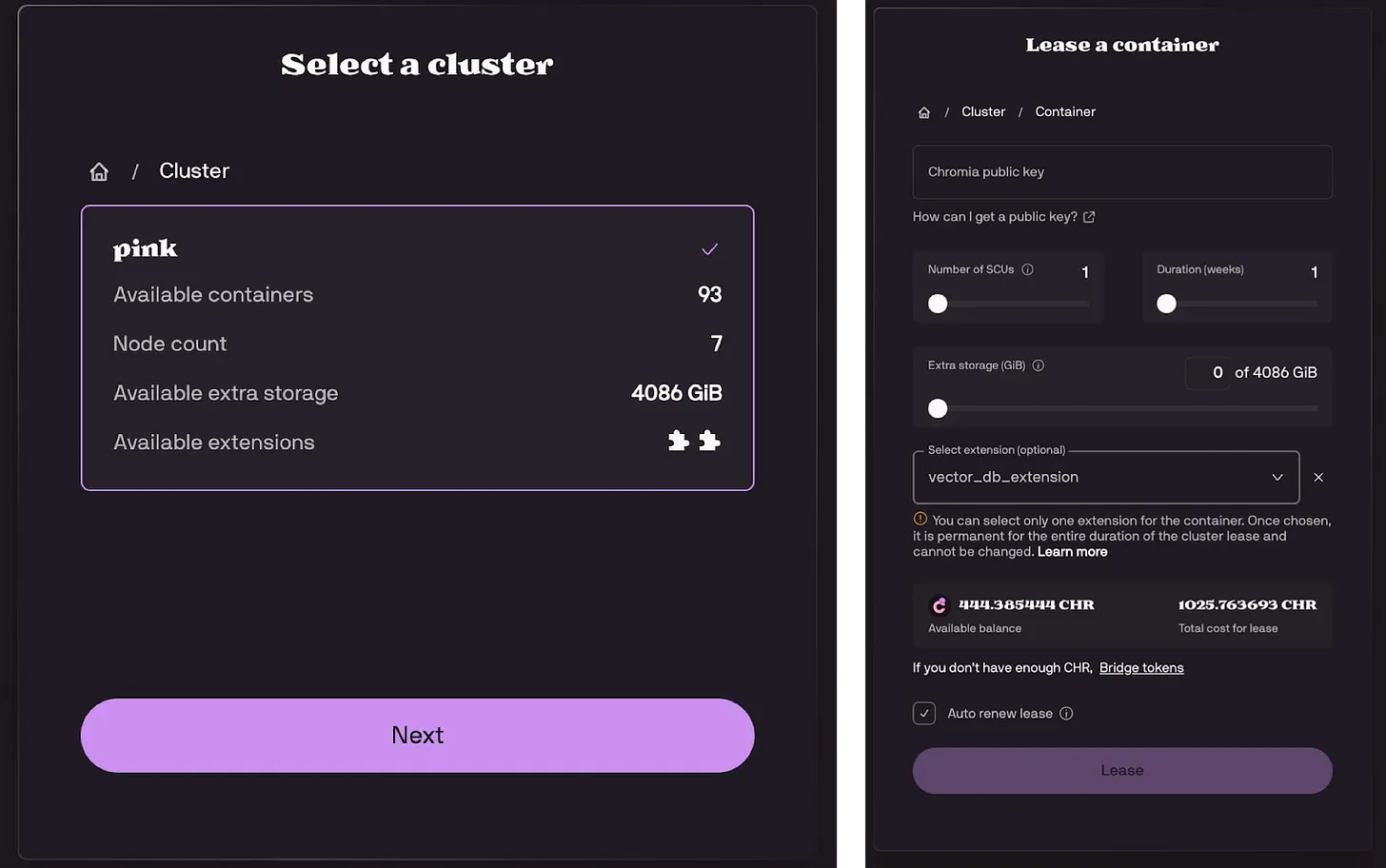Open the Bridge tokens link
This screenshot has height=868, width=1386.
point(1141,668)
